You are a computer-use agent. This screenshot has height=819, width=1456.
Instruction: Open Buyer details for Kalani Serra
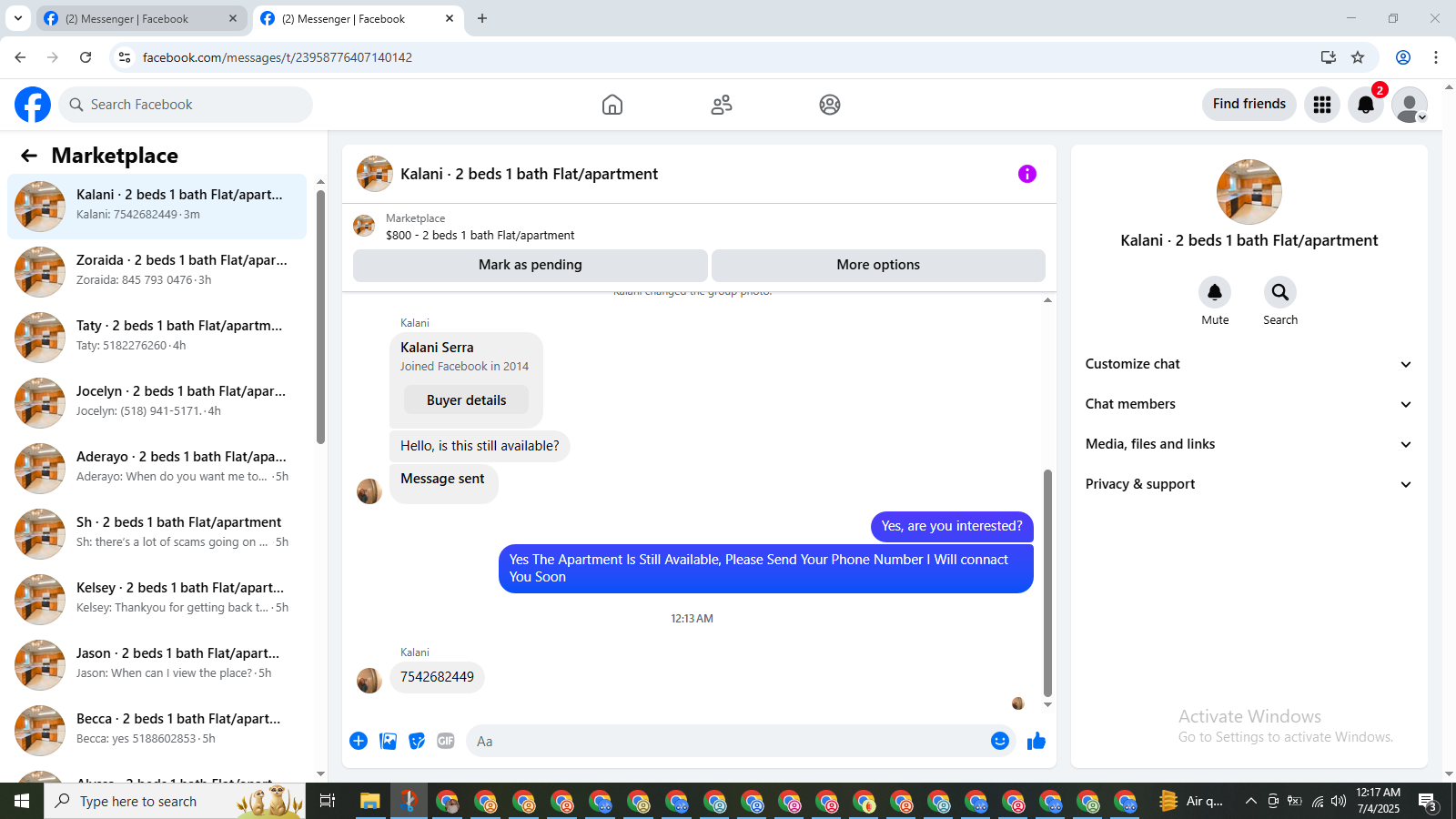click(x=466, y=400)
